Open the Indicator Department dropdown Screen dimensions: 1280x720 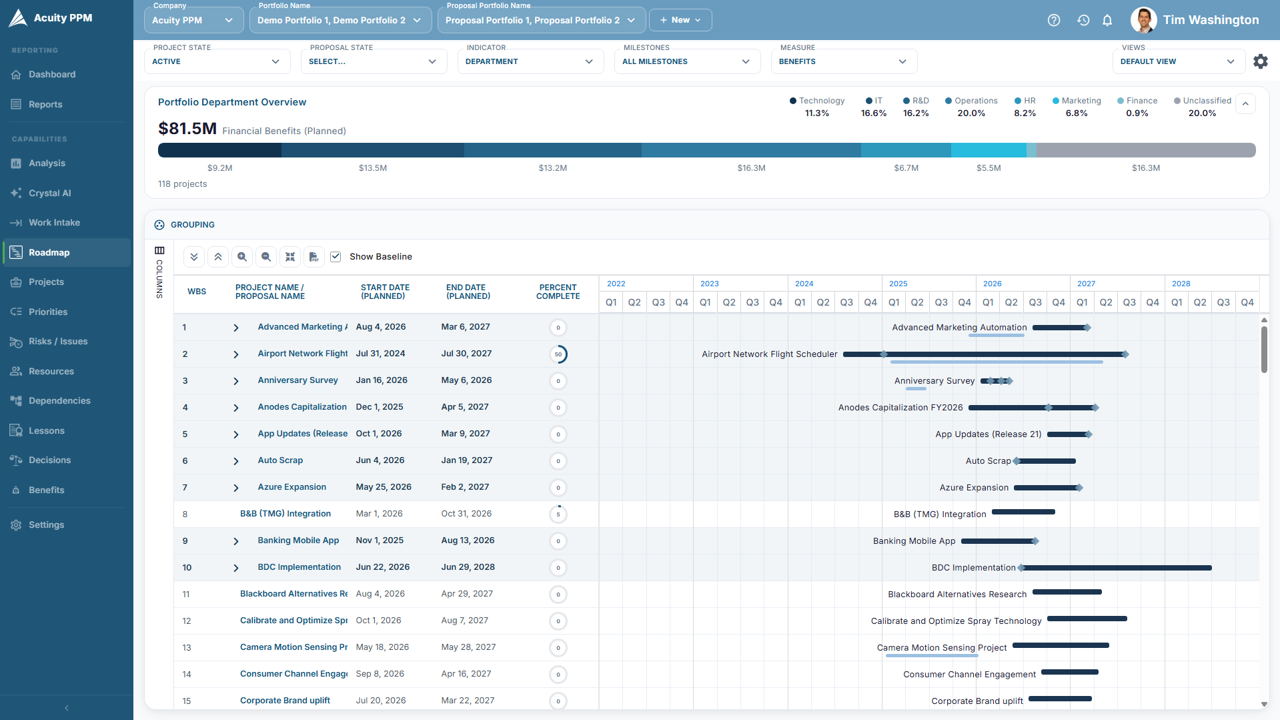coord(530,61)
